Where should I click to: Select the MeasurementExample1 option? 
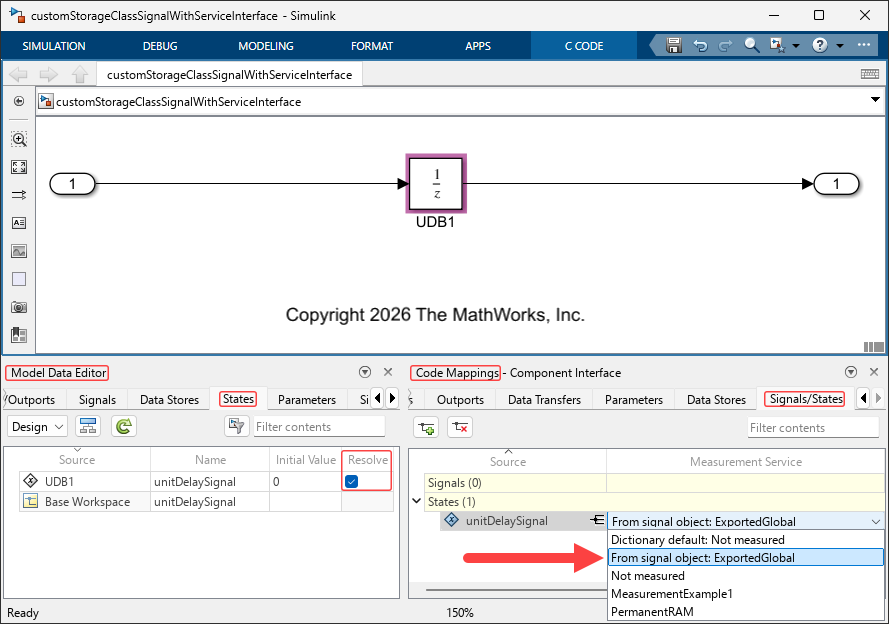(x=672, y=593)
